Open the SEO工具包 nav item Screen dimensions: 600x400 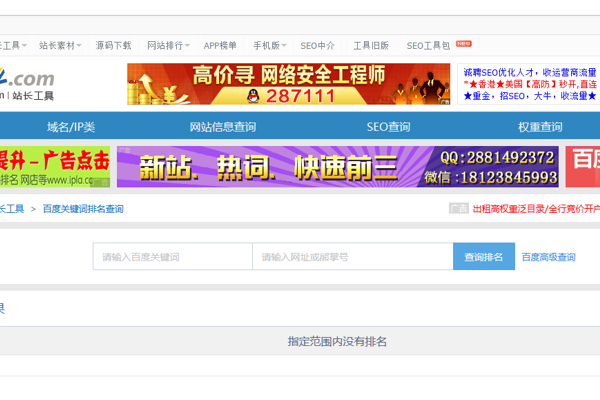(428, 46)
